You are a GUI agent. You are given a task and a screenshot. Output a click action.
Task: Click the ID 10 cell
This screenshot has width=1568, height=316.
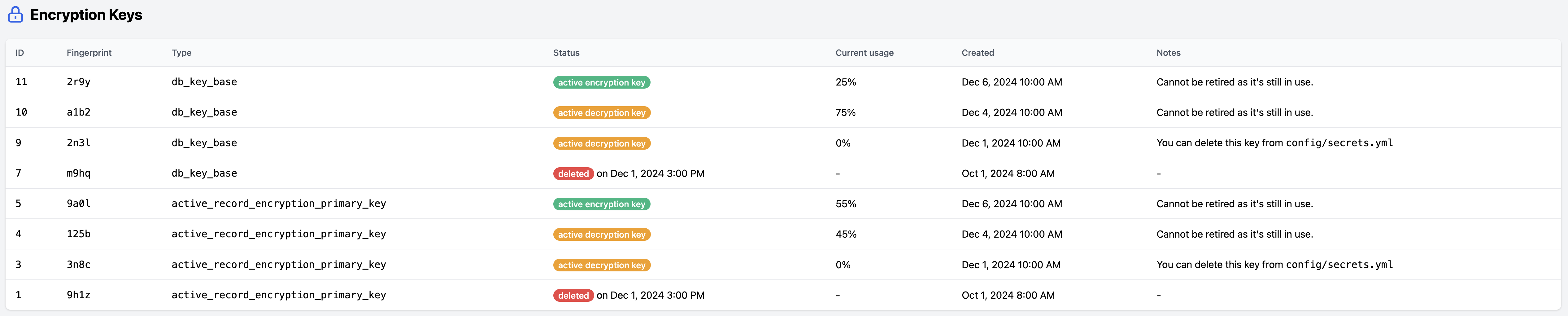tap(21, 113)
